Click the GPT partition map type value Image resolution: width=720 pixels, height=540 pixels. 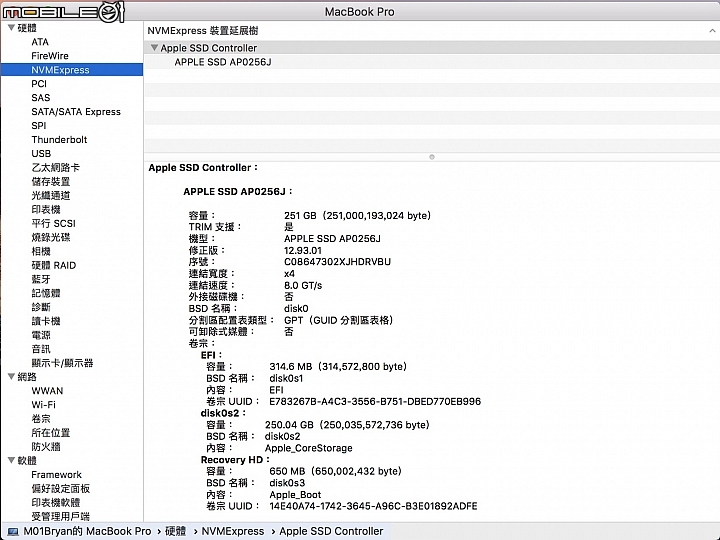point(338,320)
